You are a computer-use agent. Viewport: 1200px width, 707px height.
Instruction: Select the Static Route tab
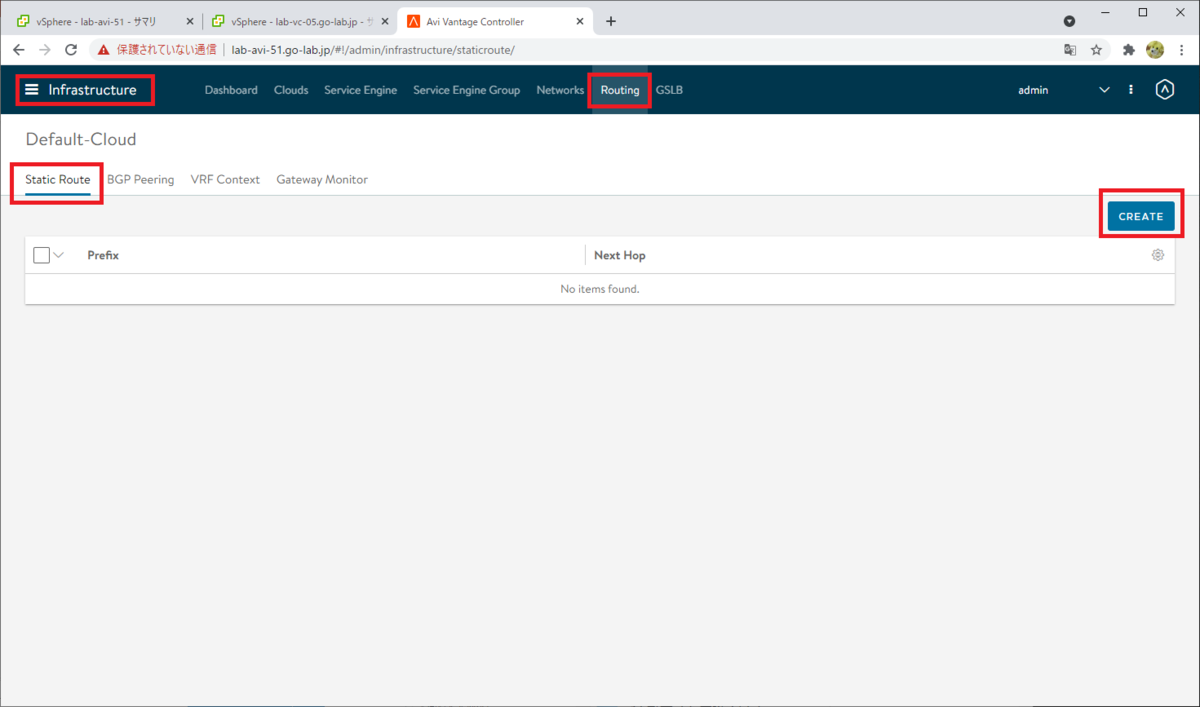click(58, 180)
